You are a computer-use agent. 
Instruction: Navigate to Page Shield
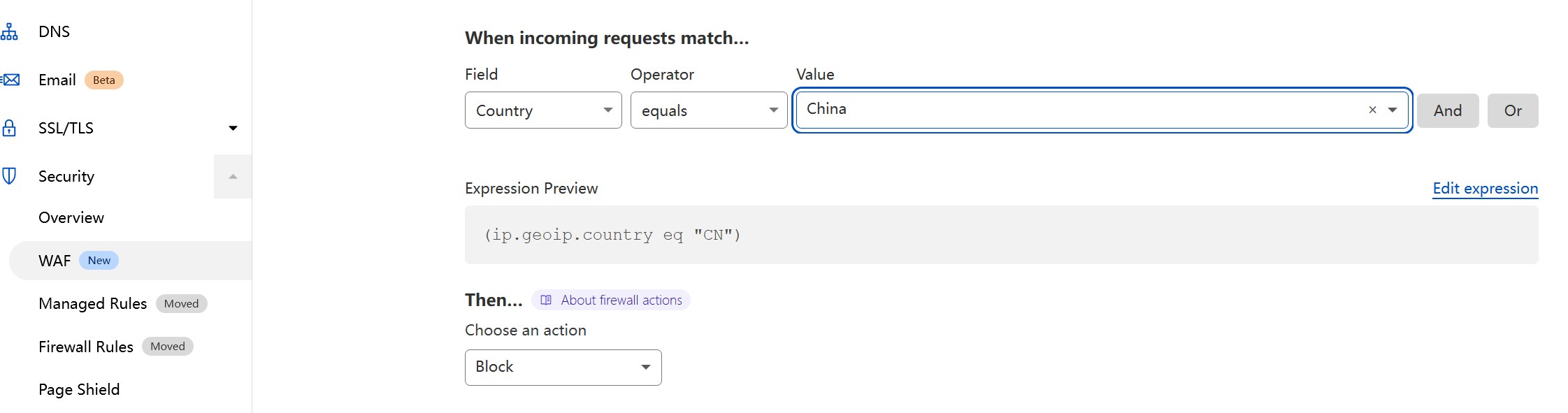pos(79,390)
